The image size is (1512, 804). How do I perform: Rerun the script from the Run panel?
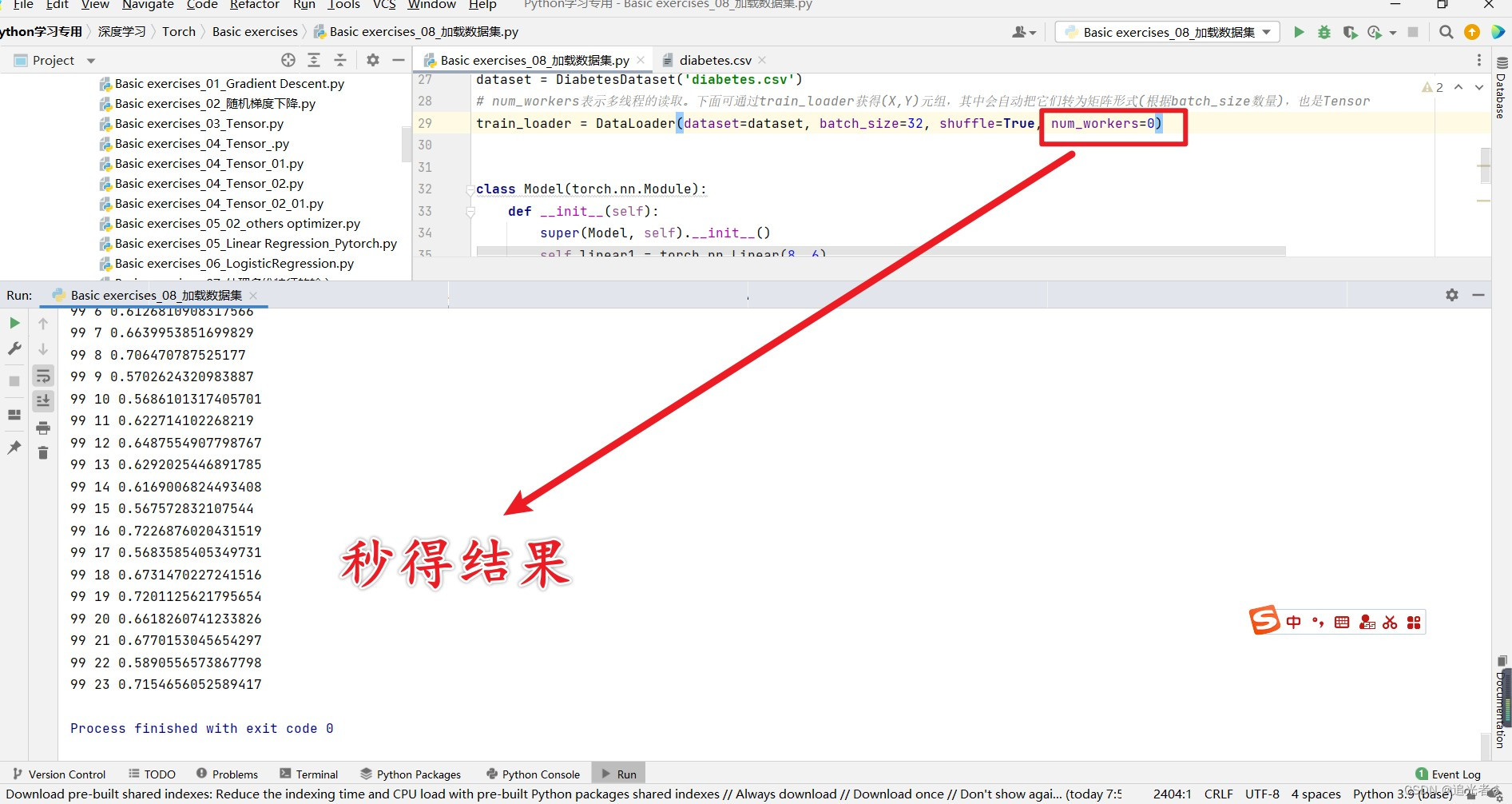click(x=14, y=323)
